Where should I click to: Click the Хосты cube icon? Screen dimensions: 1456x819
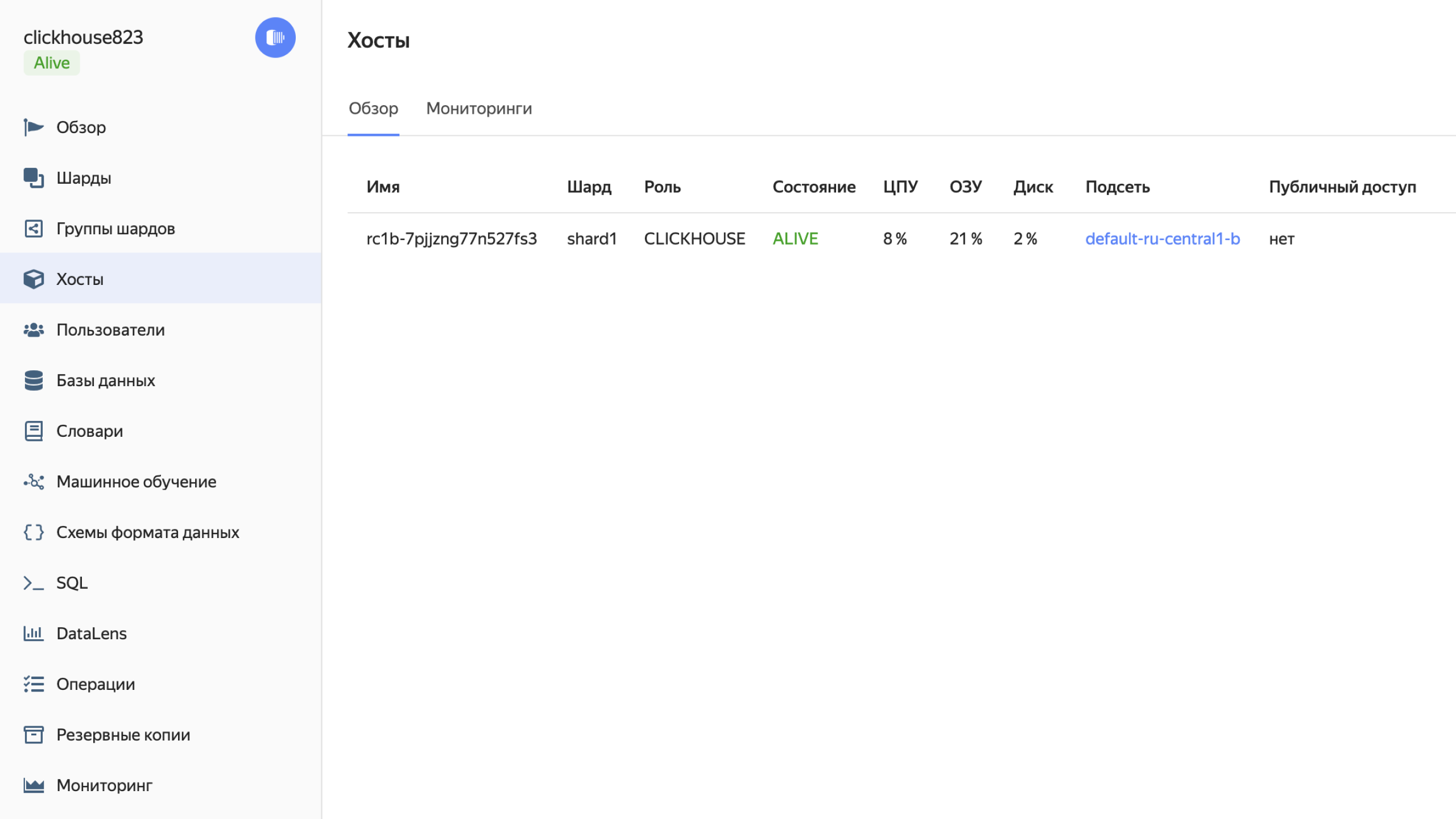(34, 279)
